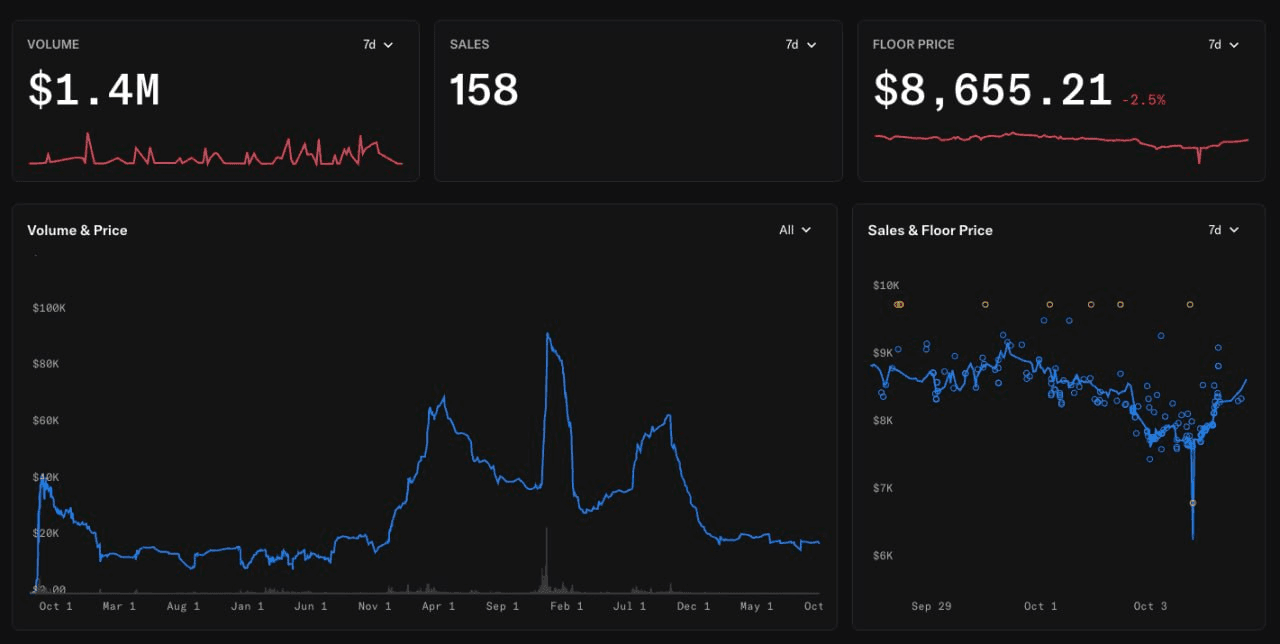Click the Oct 3 date label
The width and height of the screenshot is (1280, 644).
(x=1150, y=606)
